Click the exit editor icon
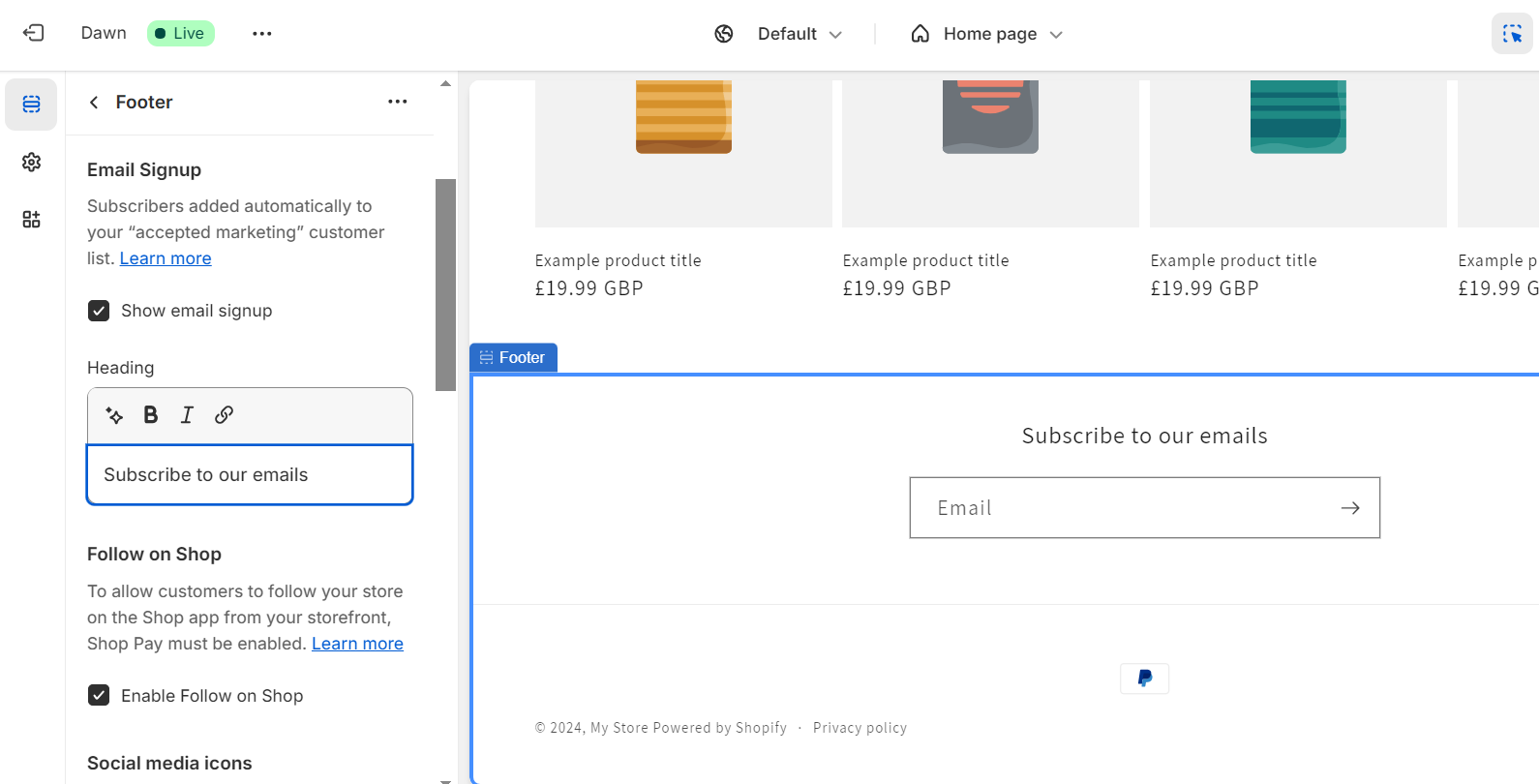Viewport: 1539px width, 784px height. pyautogui.click(x=33, y=33)
